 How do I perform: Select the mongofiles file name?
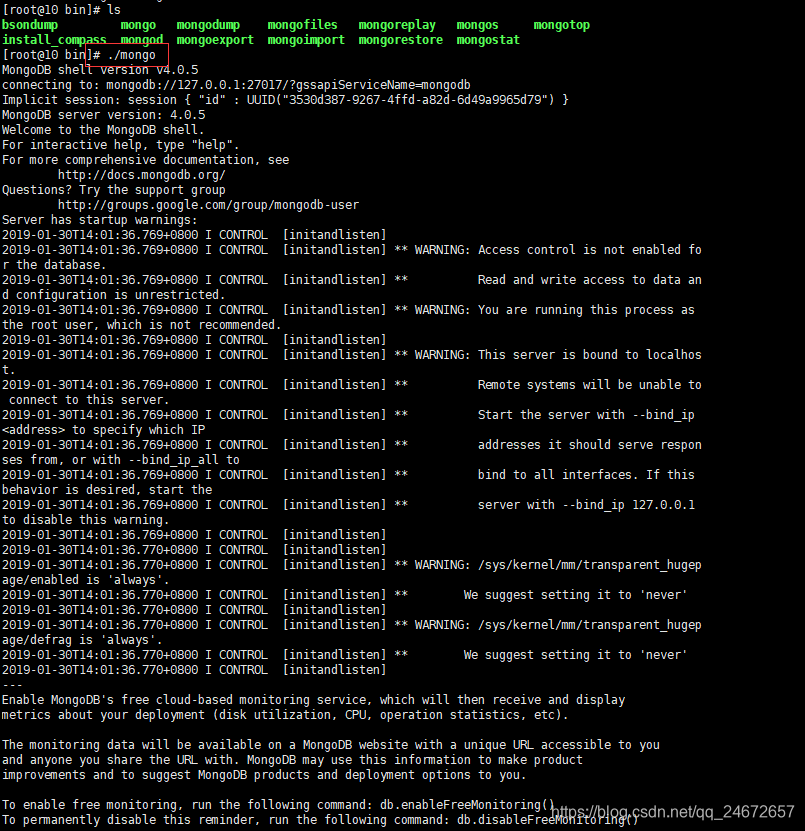click(x=302, y=25)
